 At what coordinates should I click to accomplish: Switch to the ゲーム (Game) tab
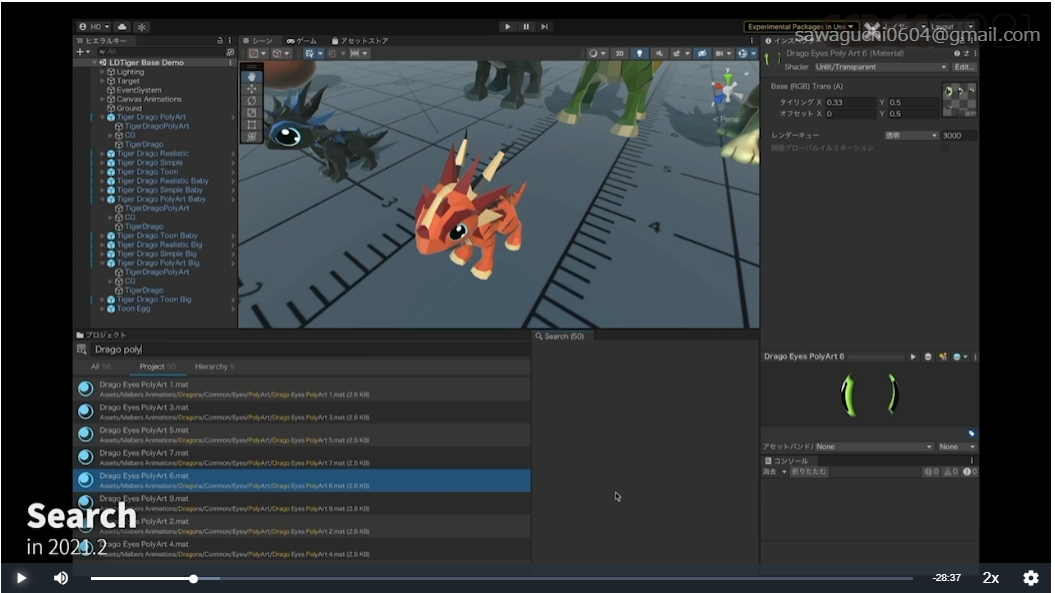click(302, 41)
